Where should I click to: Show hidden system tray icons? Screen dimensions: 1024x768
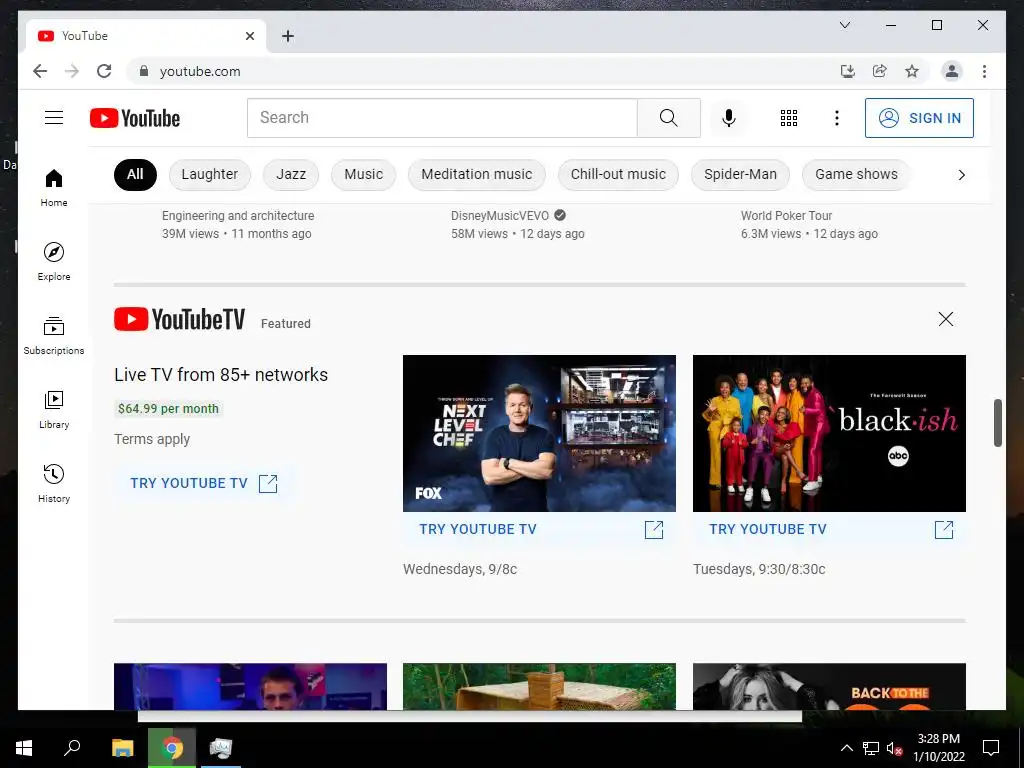click(x=846, y=748)
